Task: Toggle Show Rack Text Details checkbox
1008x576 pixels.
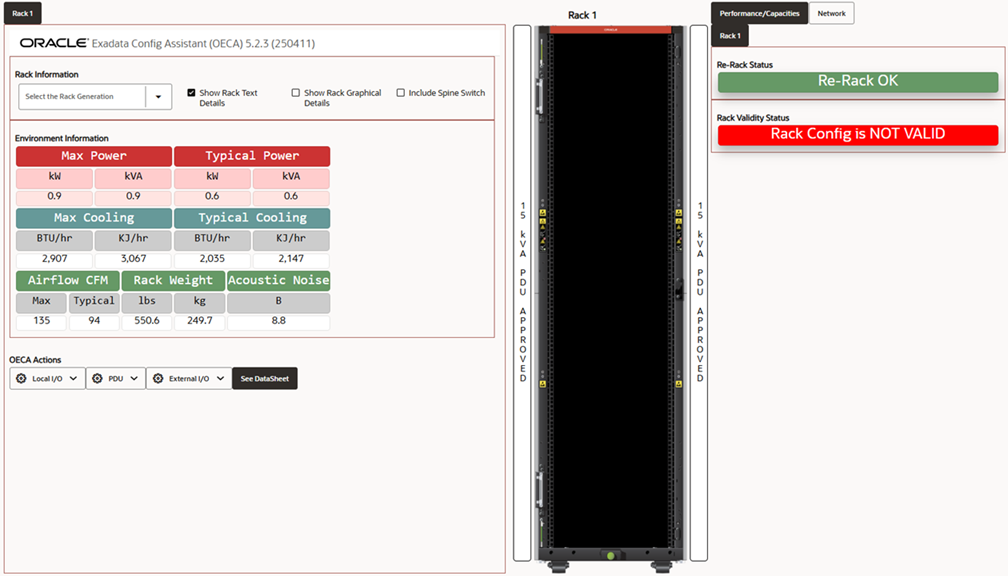Action: point(191,93)
